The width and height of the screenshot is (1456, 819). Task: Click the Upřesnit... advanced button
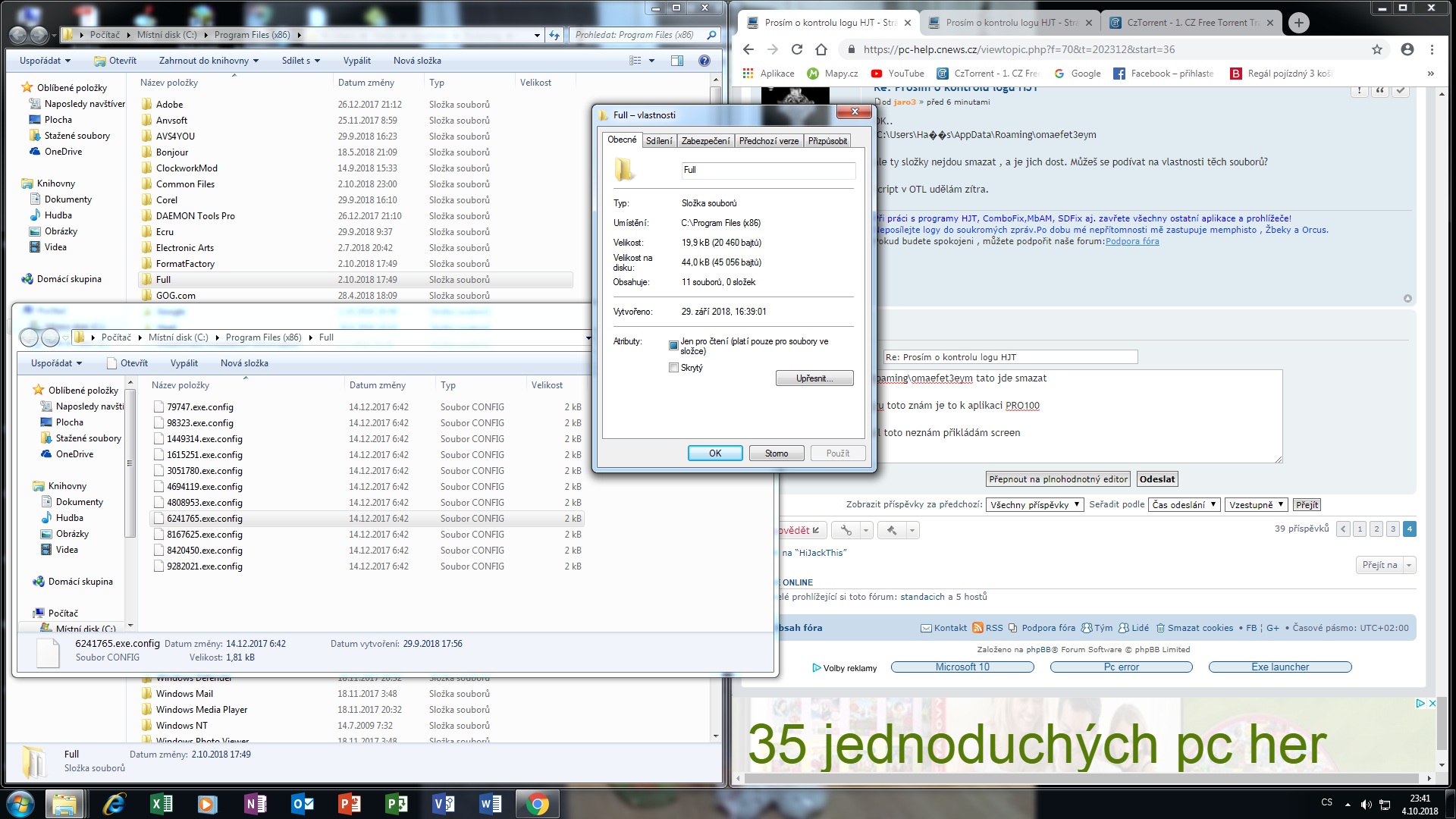[814, 378]
